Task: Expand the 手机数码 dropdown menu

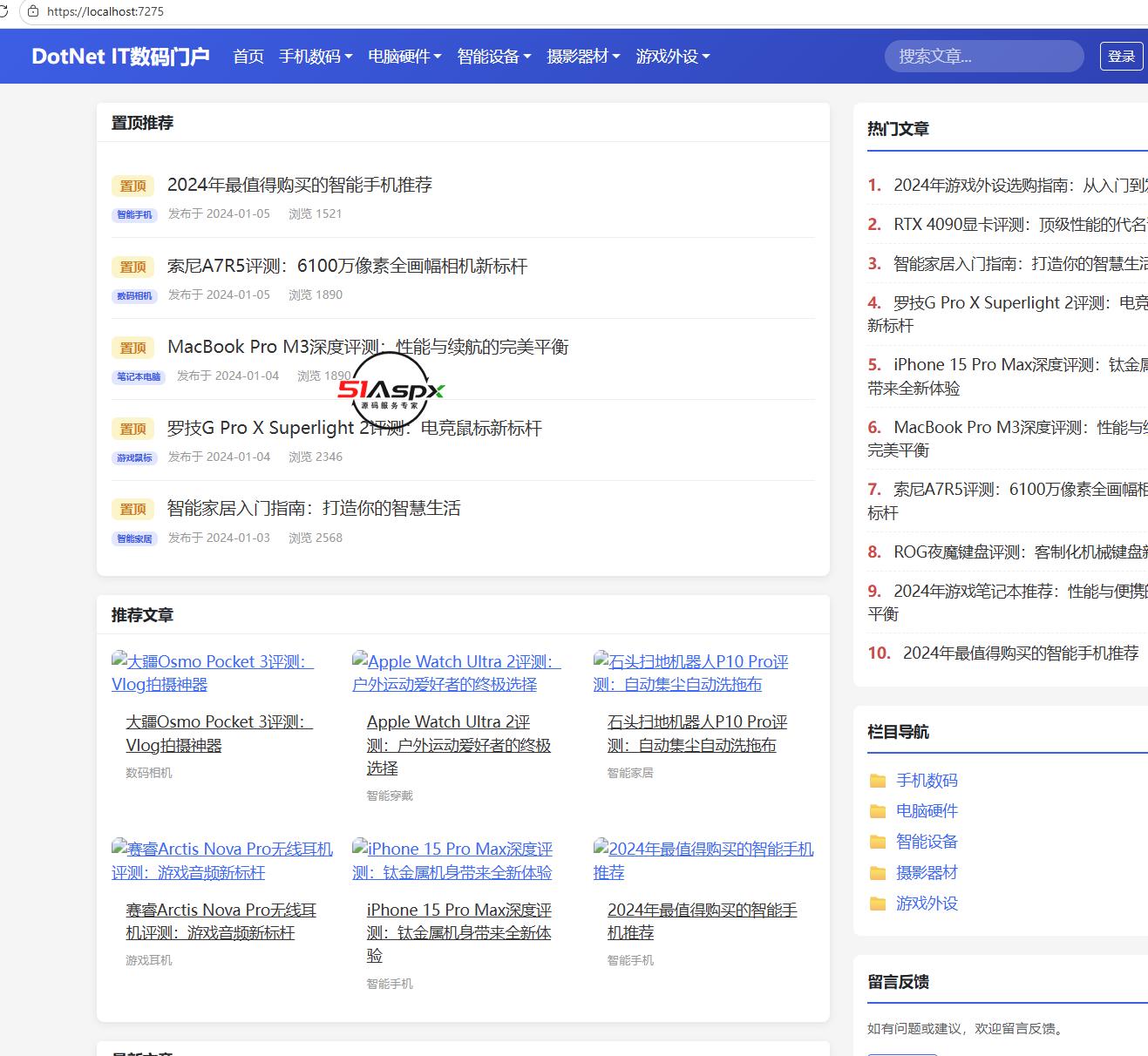Action: coord(316,57)
